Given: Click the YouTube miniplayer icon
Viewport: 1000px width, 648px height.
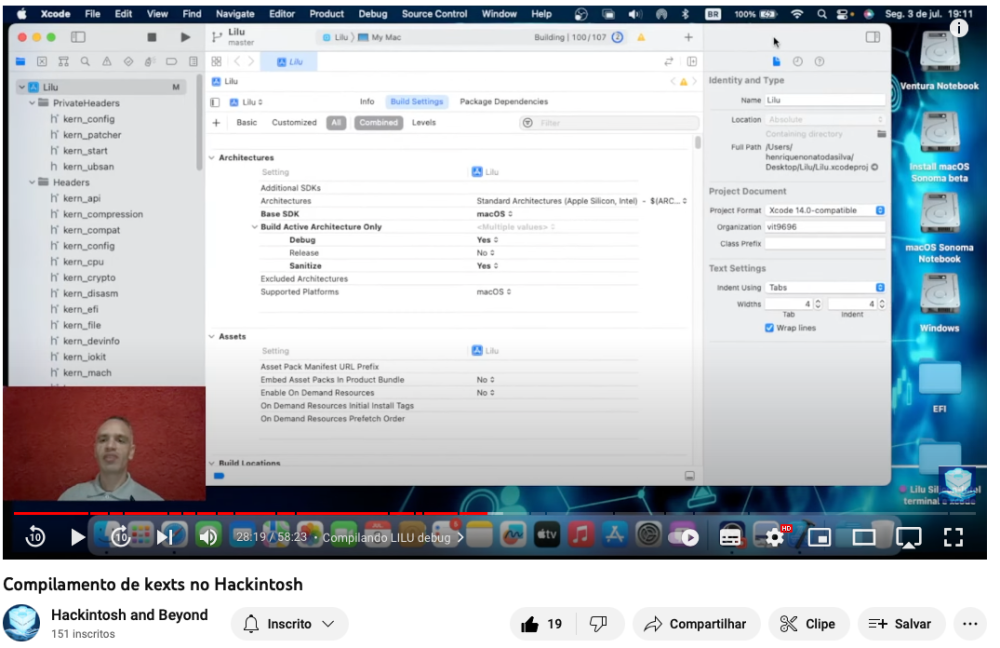Looking at the screenshot, I should click(x=819, y=538).
